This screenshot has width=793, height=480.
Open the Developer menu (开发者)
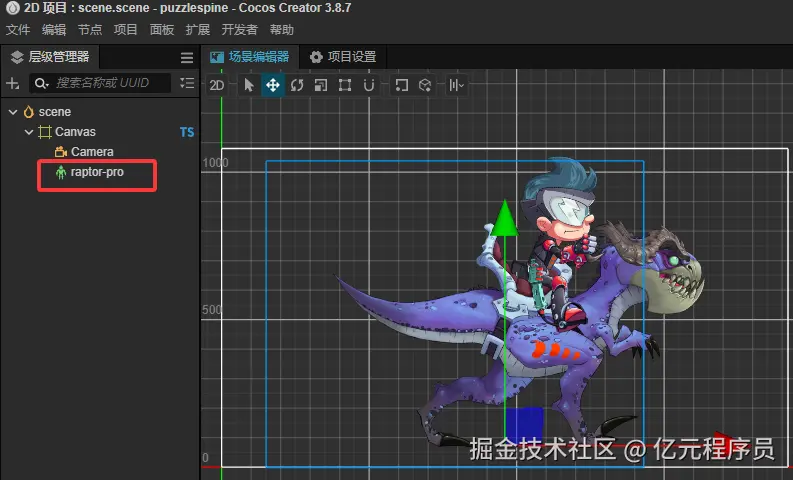pos(239,30)
